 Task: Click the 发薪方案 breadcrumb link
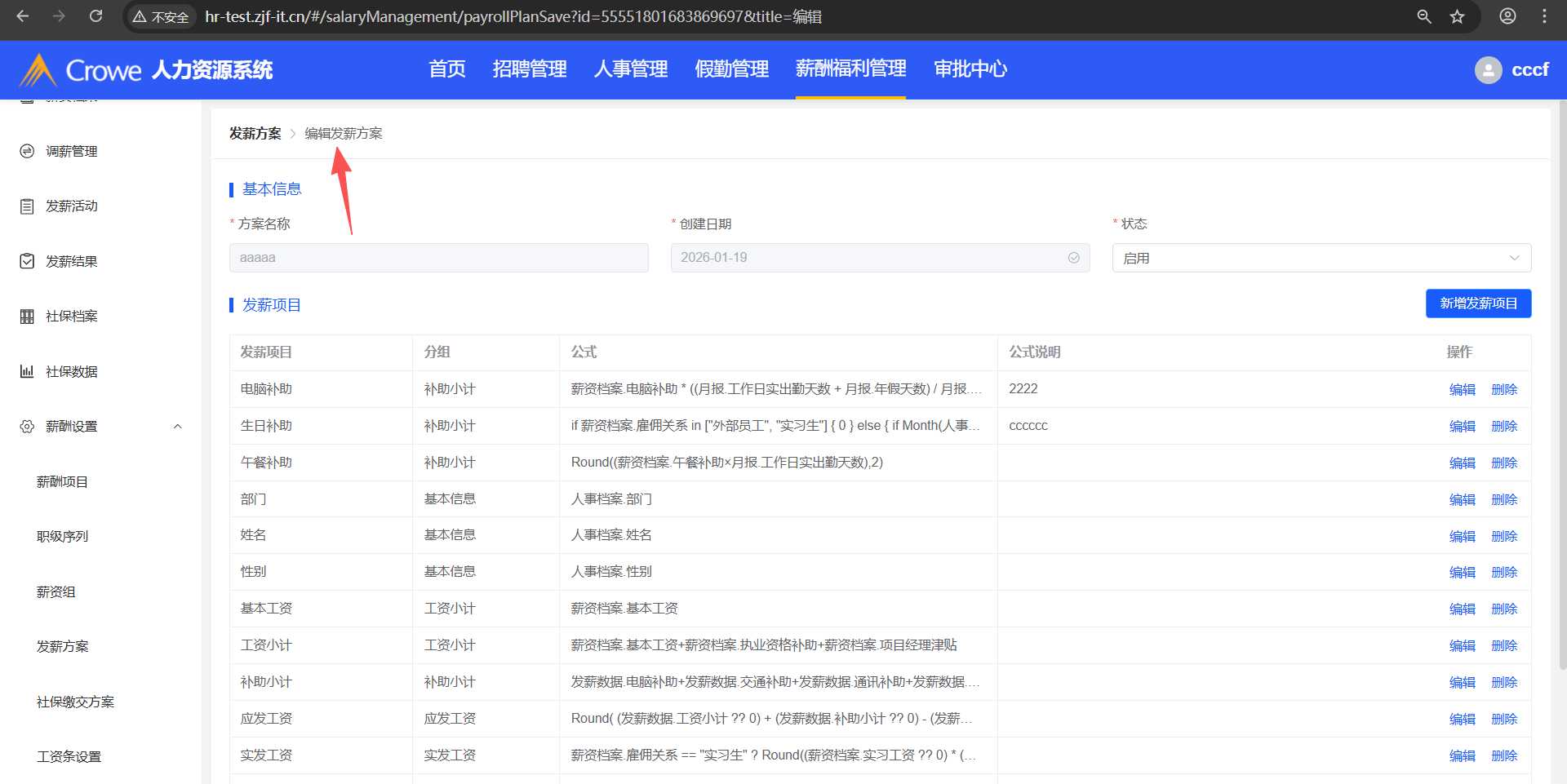click(x=255, y=134)
